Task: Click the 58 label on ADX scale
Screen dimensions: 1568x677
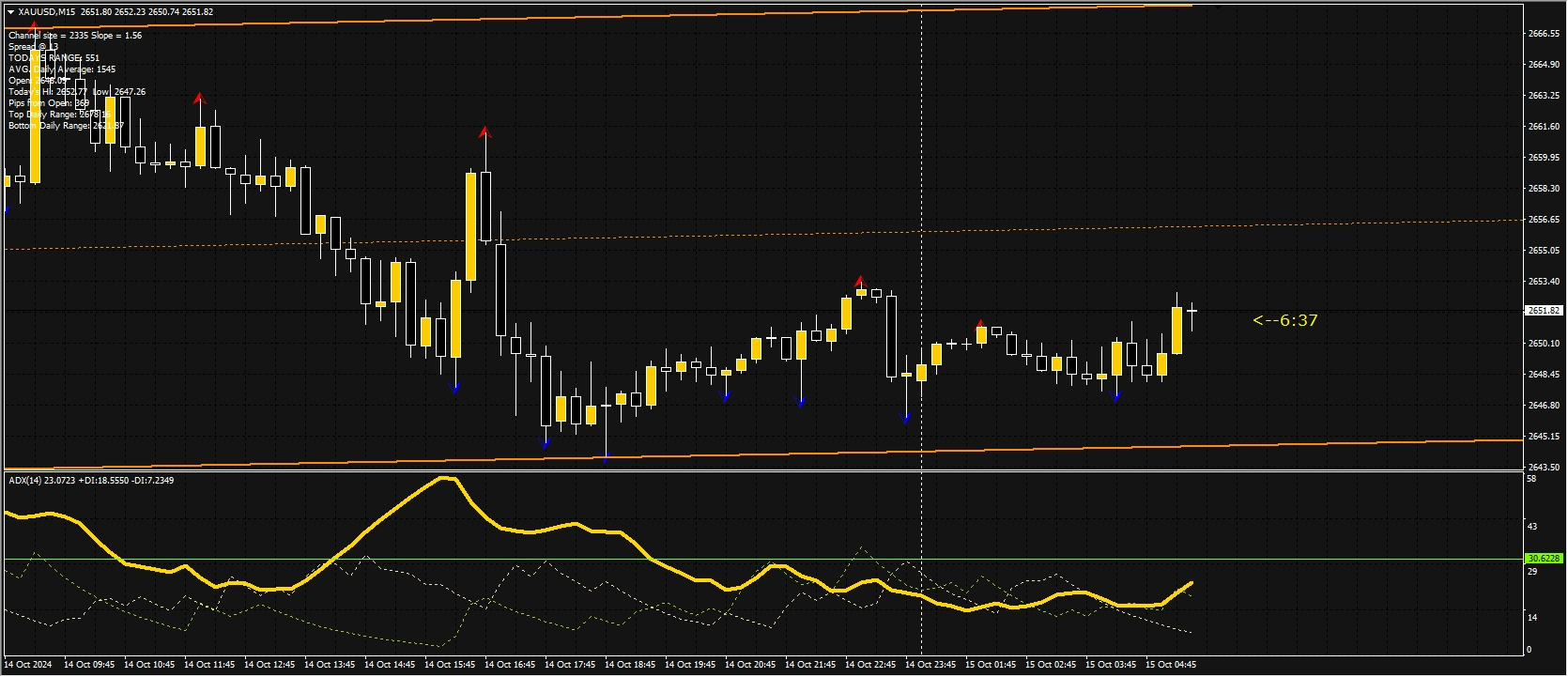Action: coord(1532,479)
